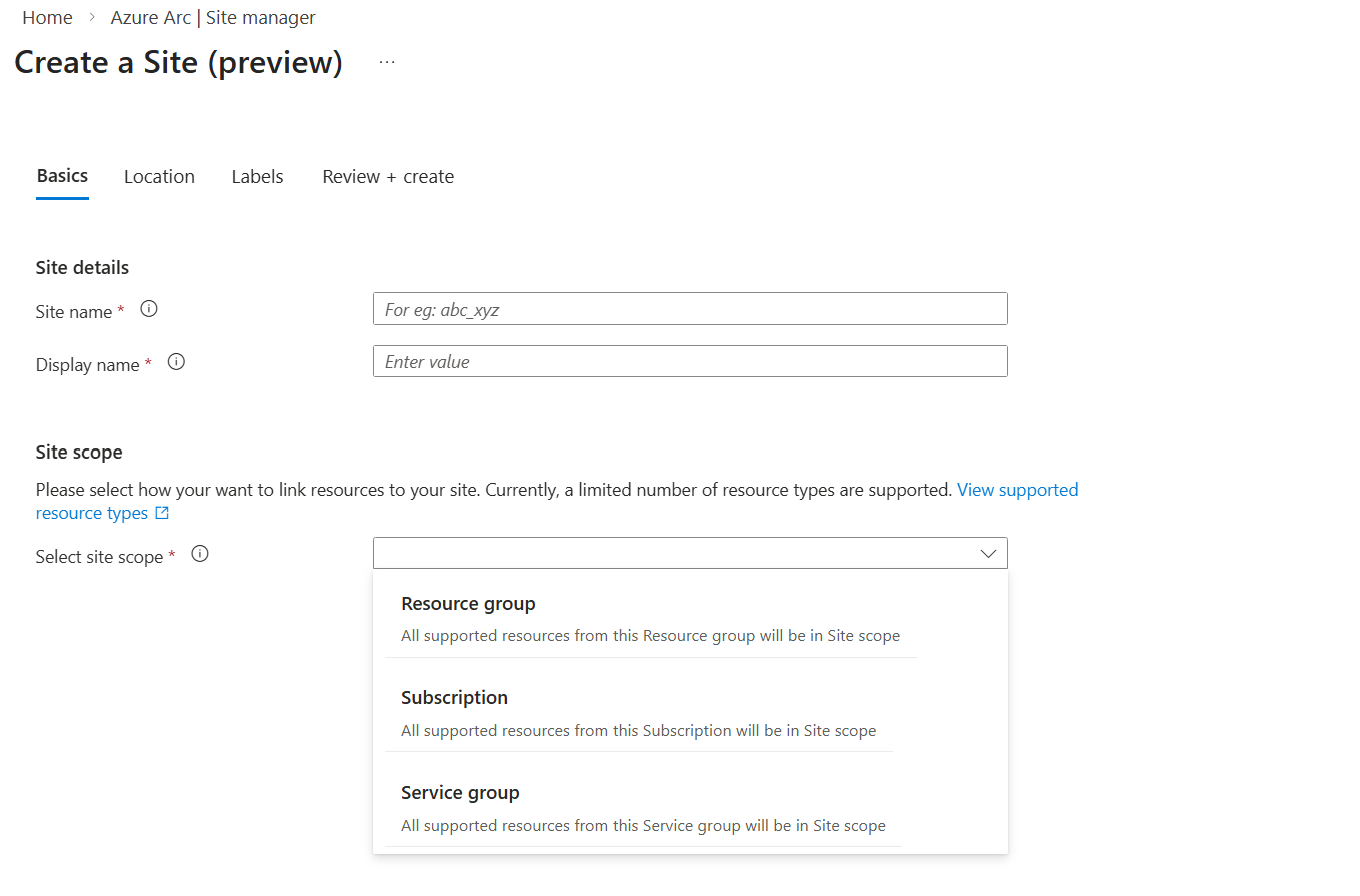Open the Site name info tooltip icon
Screen dimensions: 1360x896
149,309
